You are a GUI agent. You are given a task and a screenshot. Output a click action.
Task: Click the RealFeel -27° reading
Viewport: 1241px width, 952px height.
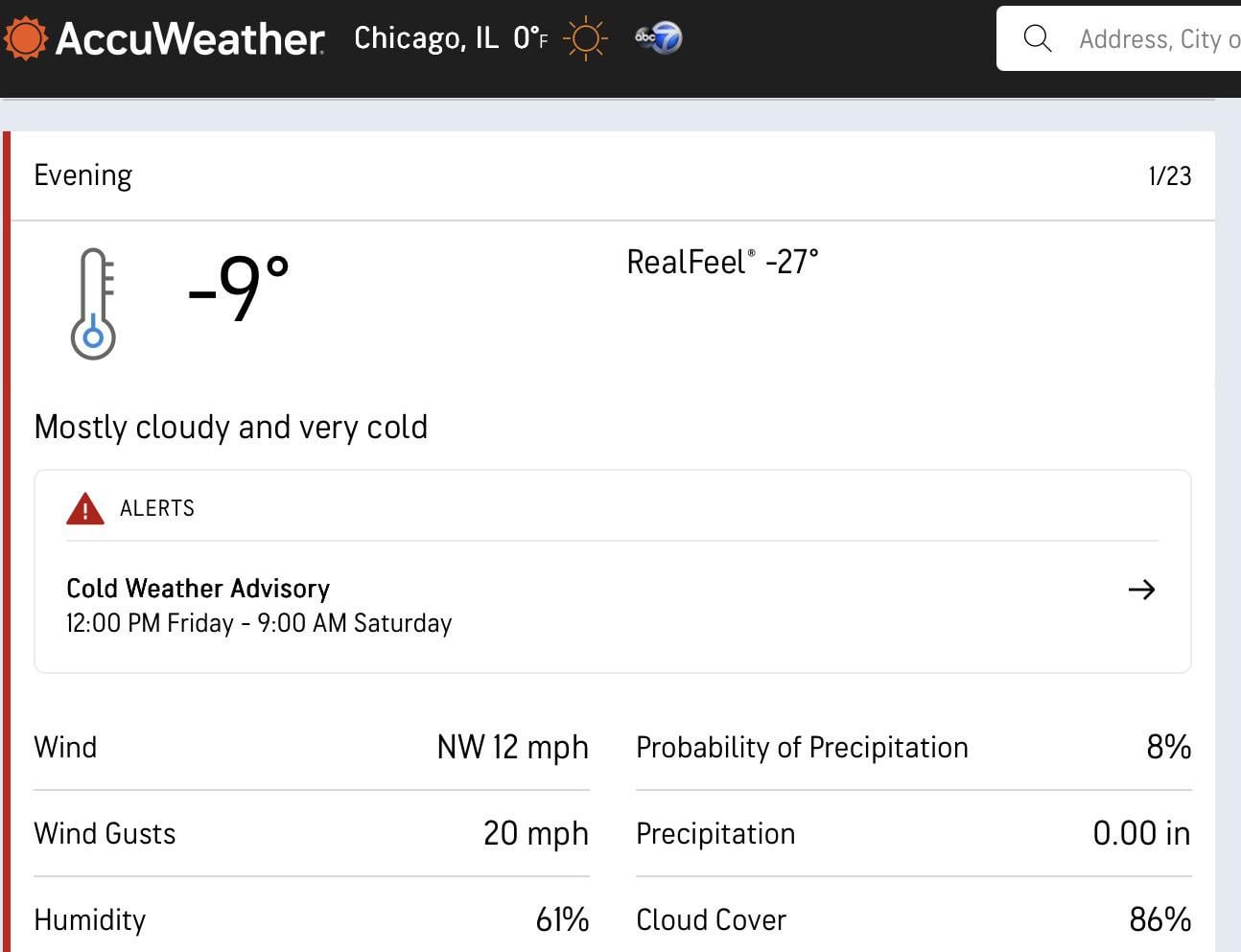(x=722, y=262)
